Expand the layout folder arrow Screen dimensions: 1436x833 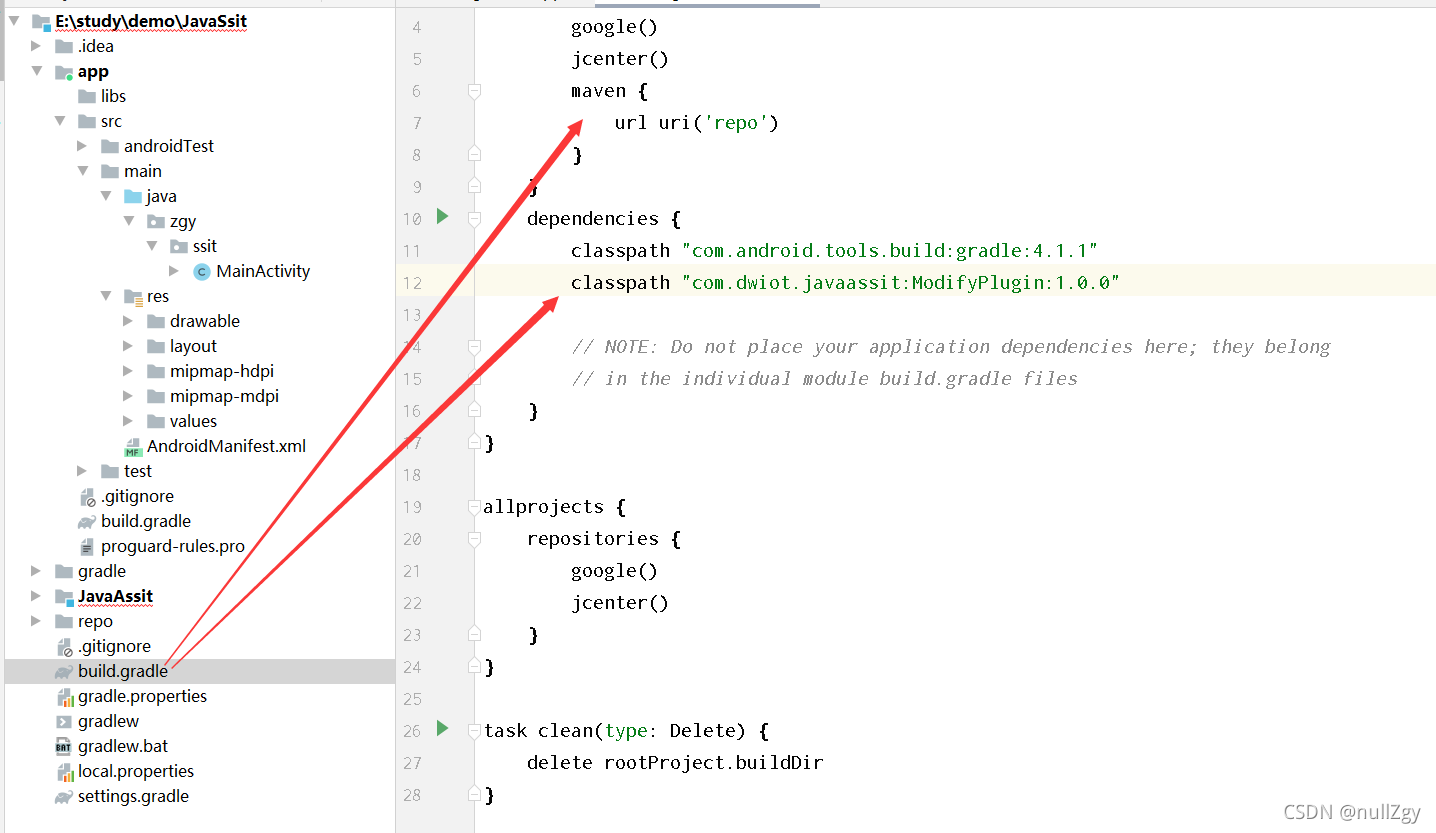(128, 346)
